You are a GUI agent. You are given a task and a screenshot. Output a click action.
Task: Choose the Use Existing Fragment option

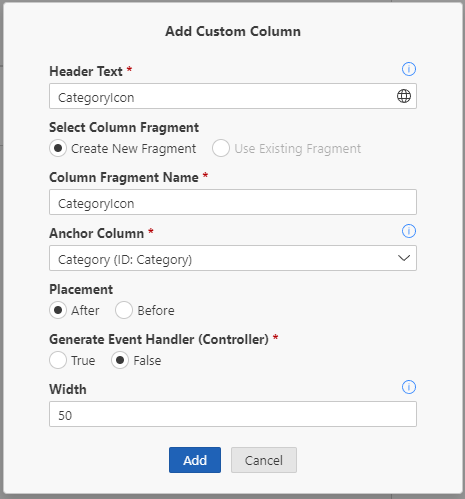pos(221,148)
